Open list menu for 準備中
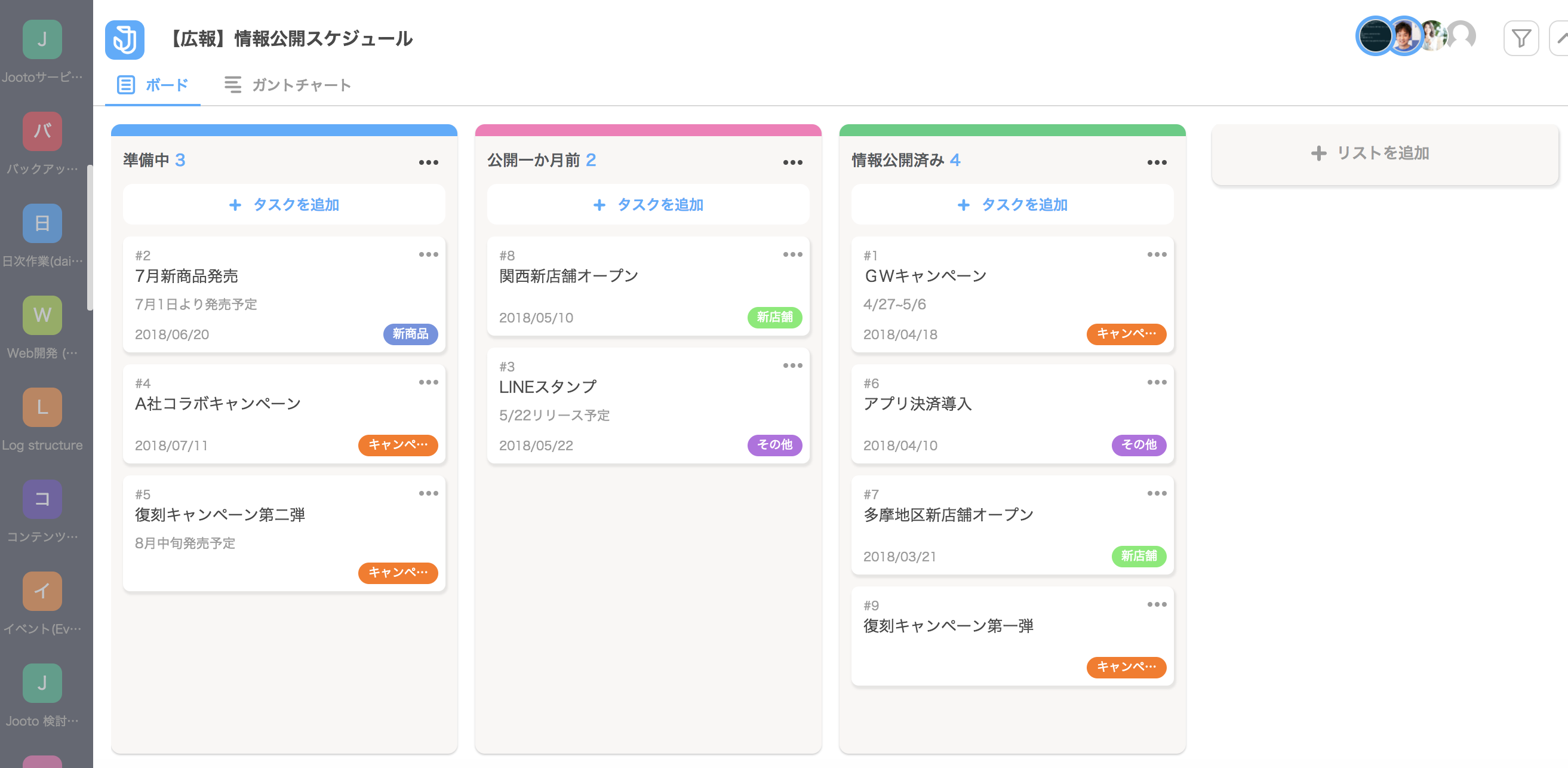Screen dimensions: 1568x768 pyautogui.click(x=429, y=162)
